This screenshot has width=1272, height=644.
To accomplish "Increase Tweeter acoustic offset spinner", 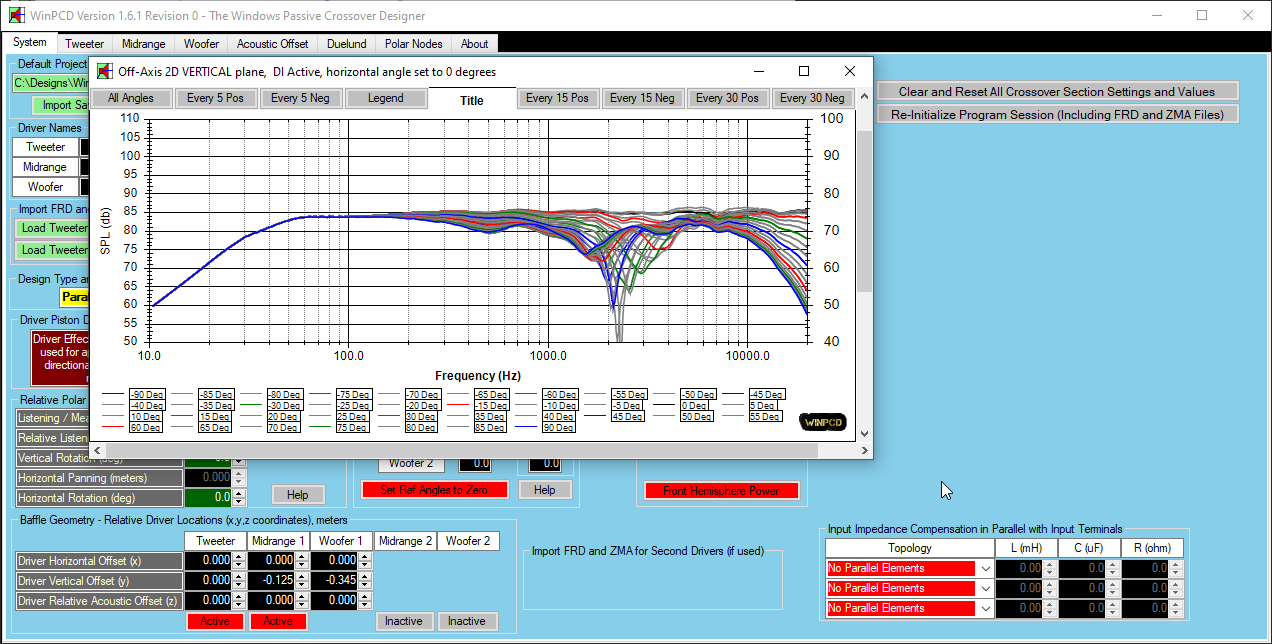I will 238,596.
